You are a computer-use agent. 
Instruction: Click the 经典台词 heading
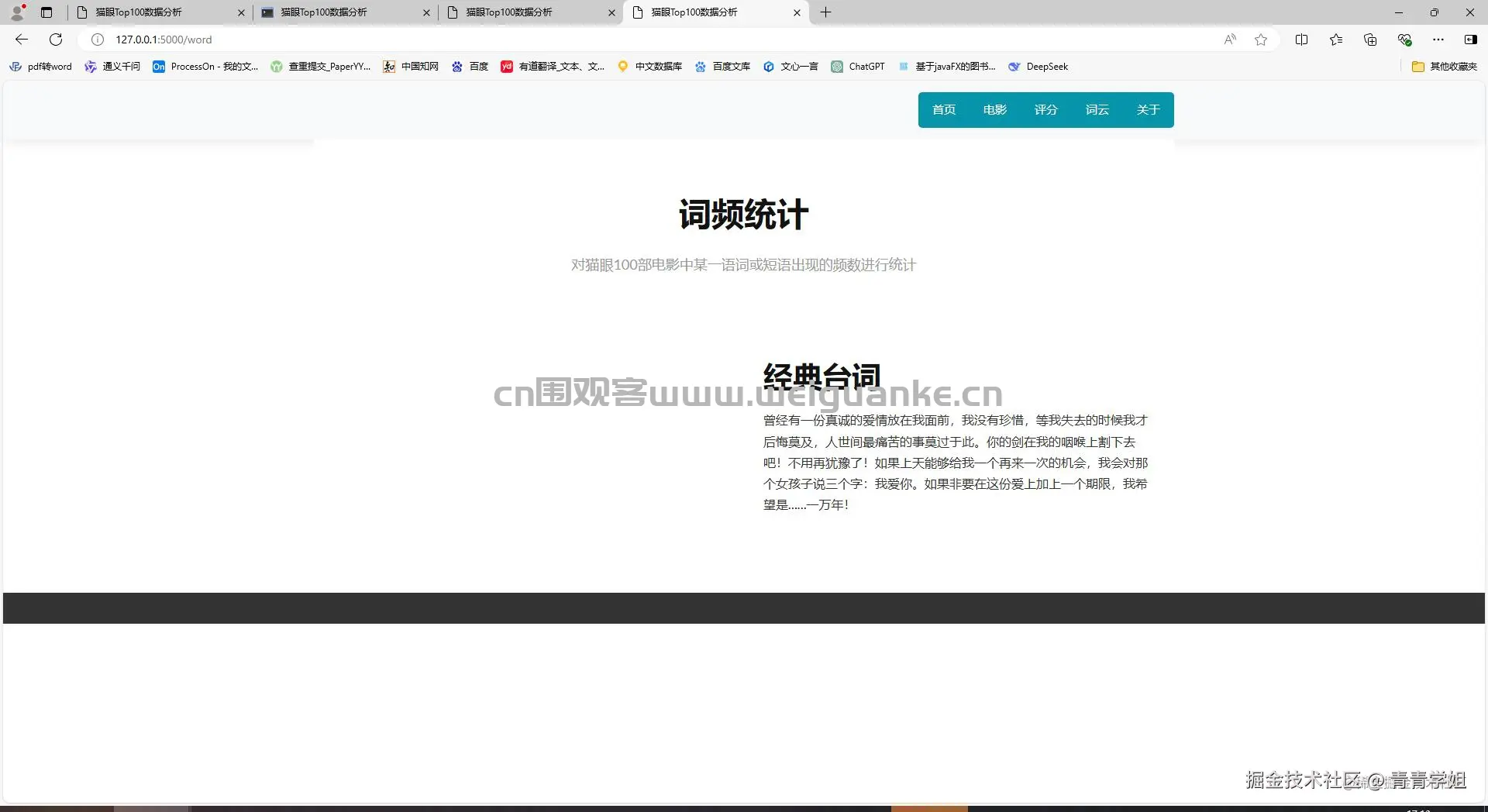822,377
